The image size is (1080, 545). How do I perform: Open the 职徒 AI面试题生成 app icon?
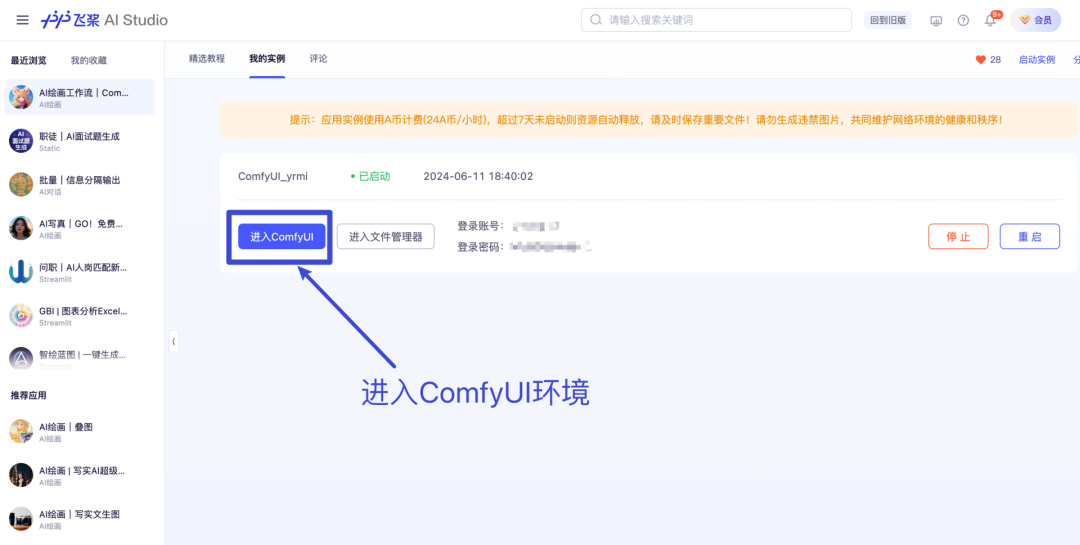[x=21, y=141]
